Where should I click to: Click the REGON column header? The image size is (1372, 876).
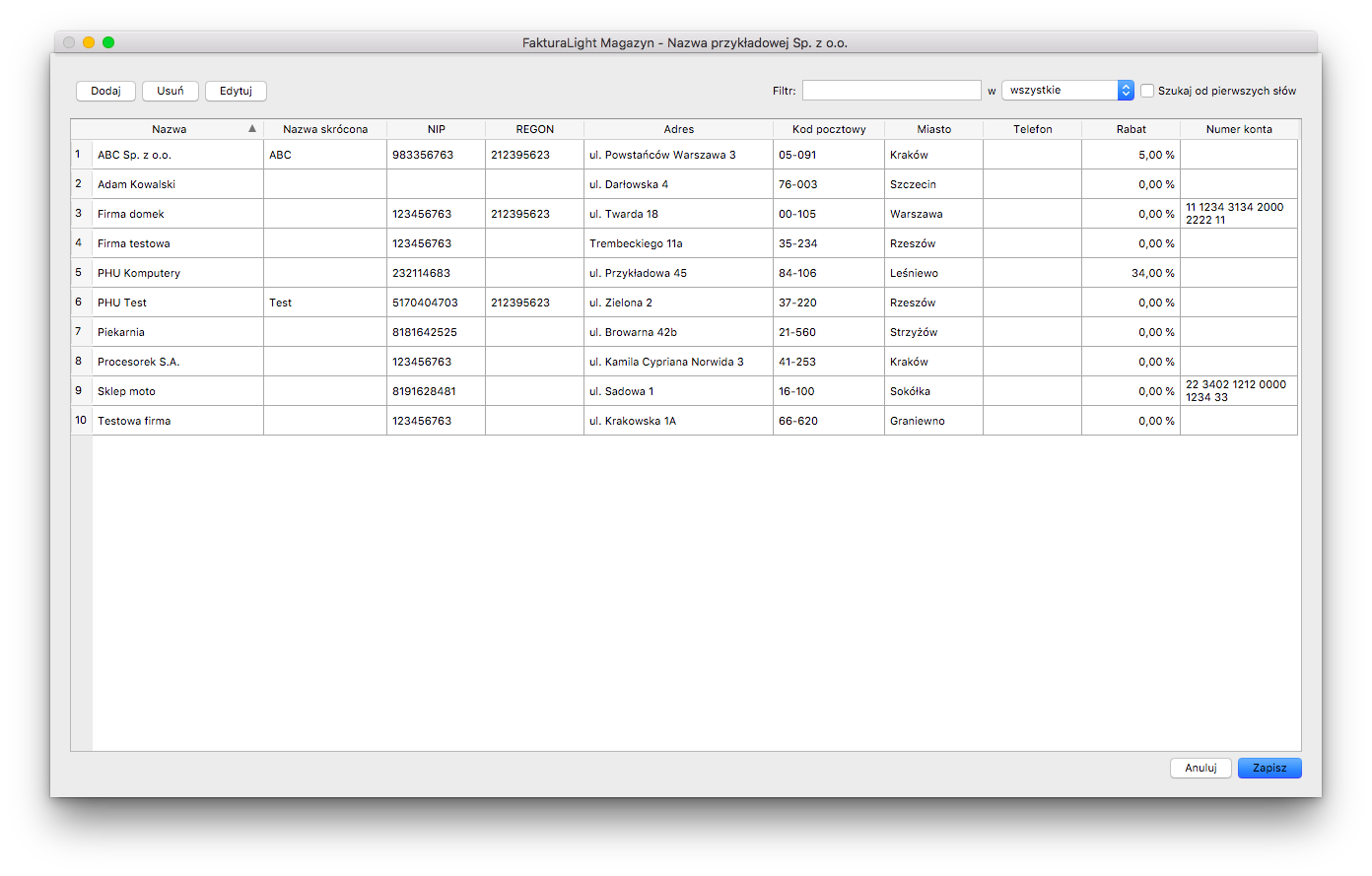click(x=534, y=129)
